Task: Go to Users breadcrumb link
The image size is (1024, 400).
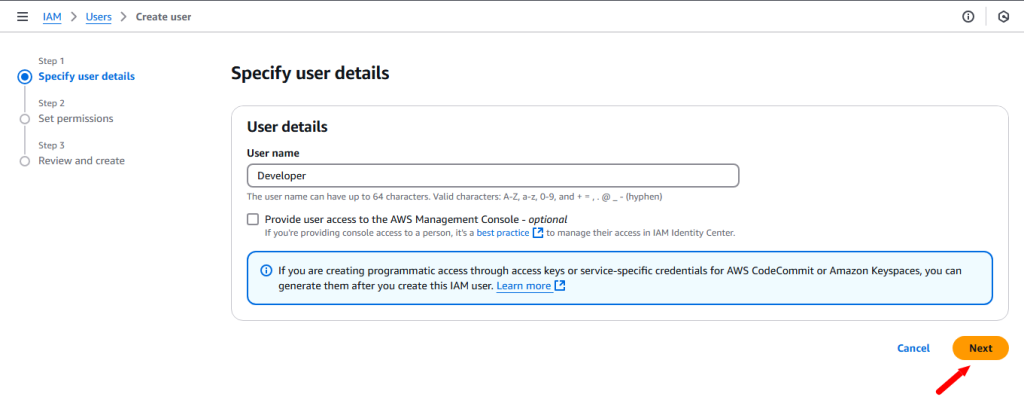Action: 99,17
